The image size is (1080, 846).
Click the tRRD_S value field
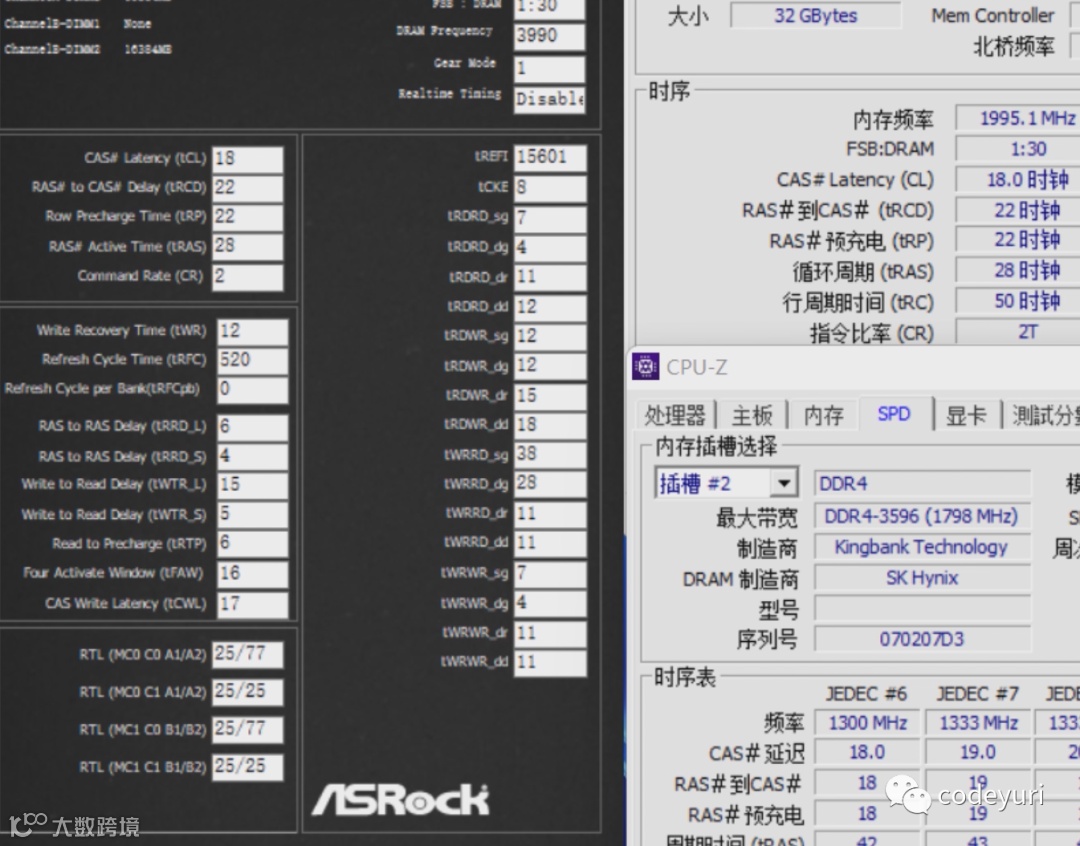coord(252,456)
